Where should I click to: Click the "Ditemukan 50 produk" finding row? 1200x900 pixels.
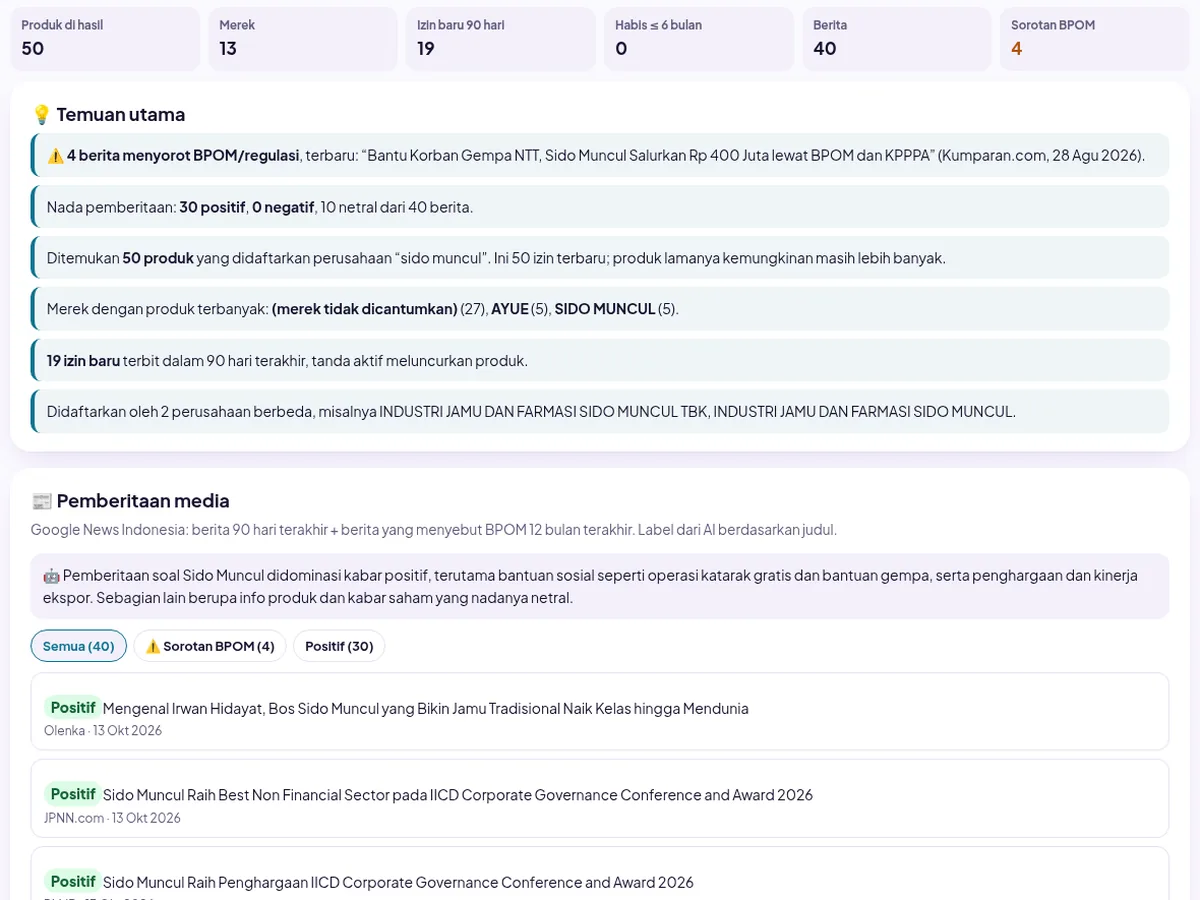600,258
